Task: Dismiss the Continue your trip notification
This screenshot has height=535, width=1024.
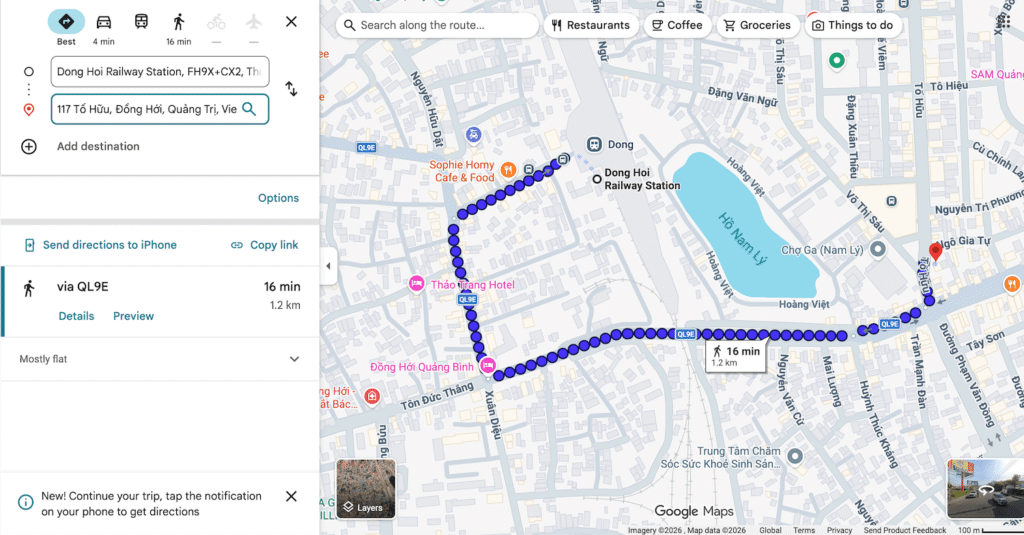Action: click(x=291, y=496)
